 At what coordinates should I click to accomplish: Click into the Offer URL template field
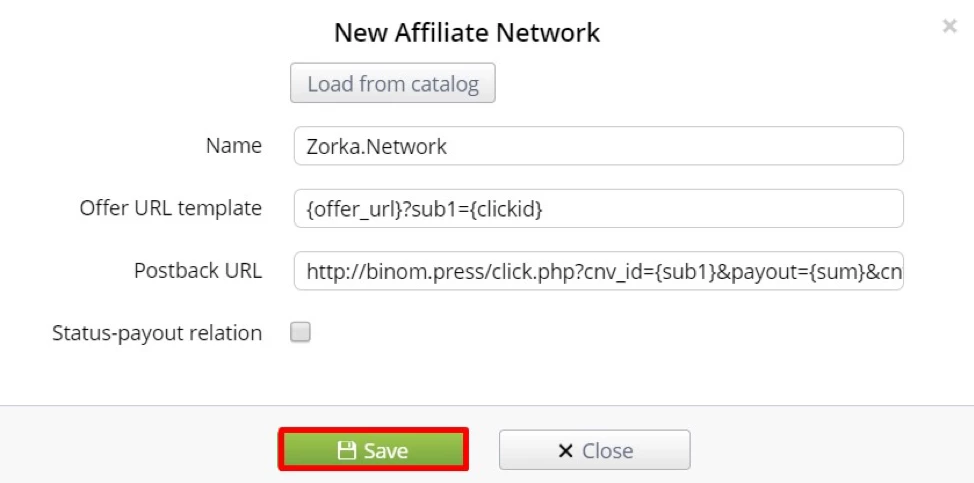599,209
